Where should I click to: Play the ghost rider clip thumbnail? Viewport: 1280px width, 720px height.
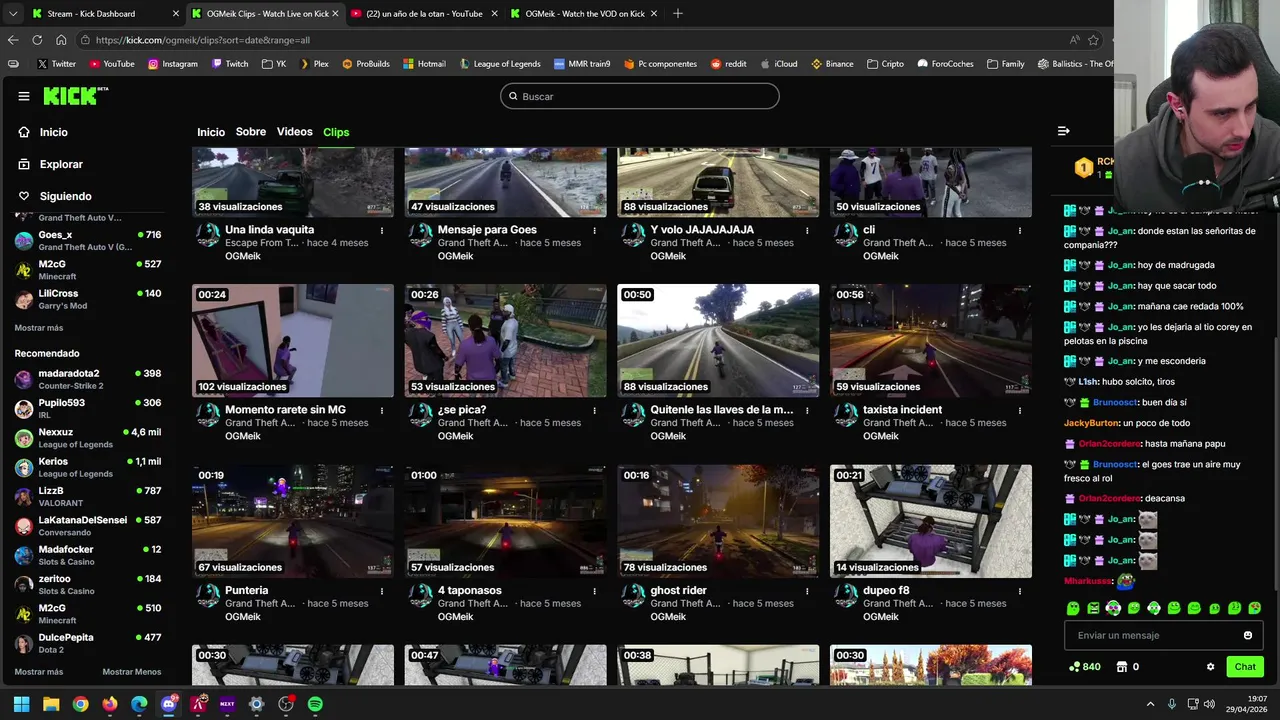(x=718, y=521)
